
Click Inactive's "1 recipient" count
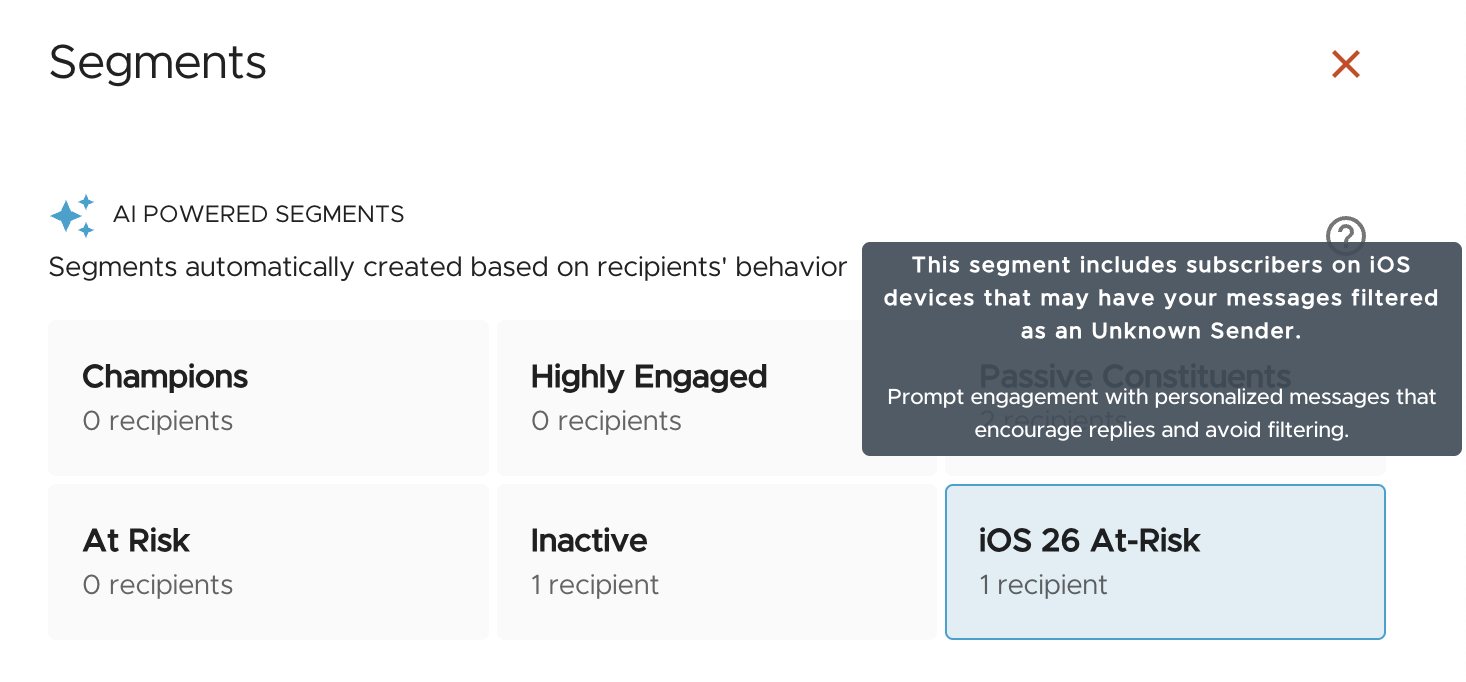click(x=595, y=585)
